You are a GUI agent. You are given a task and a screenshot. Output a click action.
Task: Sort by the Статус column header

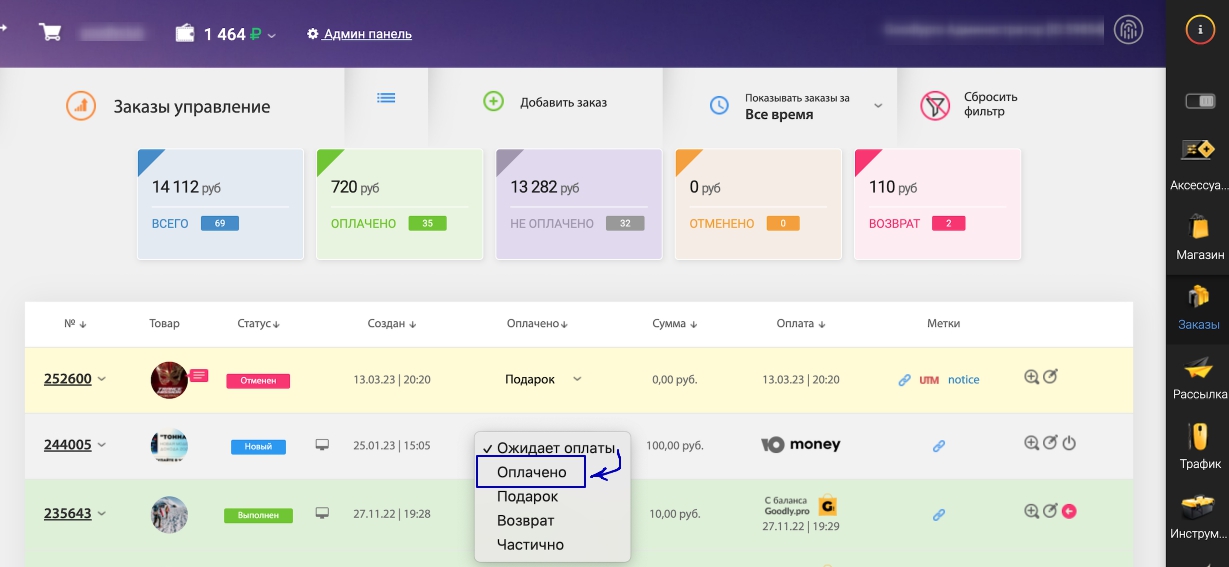coord(258,324)
